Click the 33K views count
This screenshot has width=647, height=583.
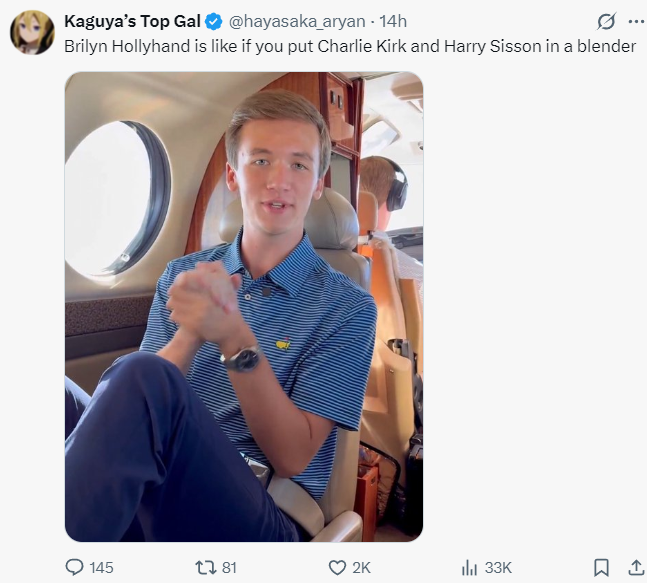click(x=498, y=568)
